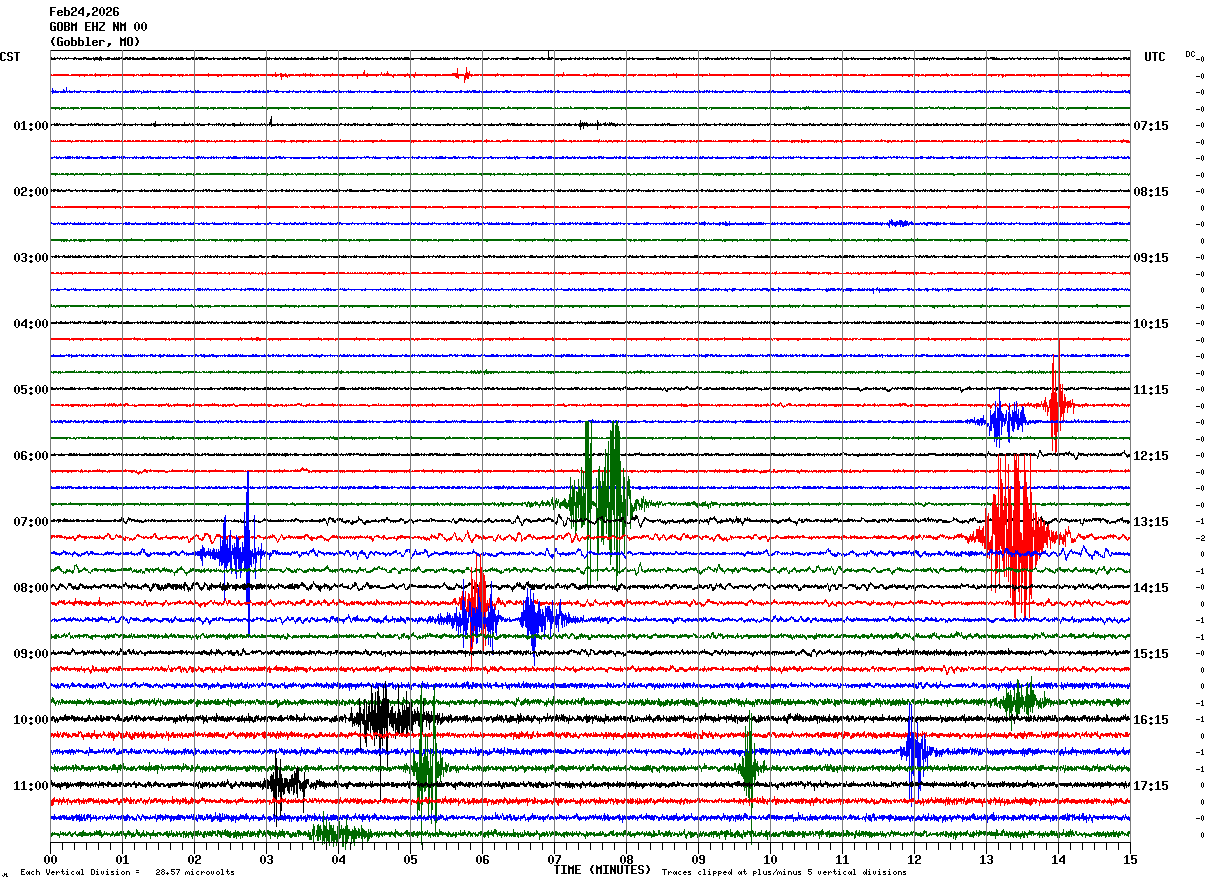1210x886 pixels.
Task: Click the 08:15 UTC time label
Action: [x=1151, y=192]
